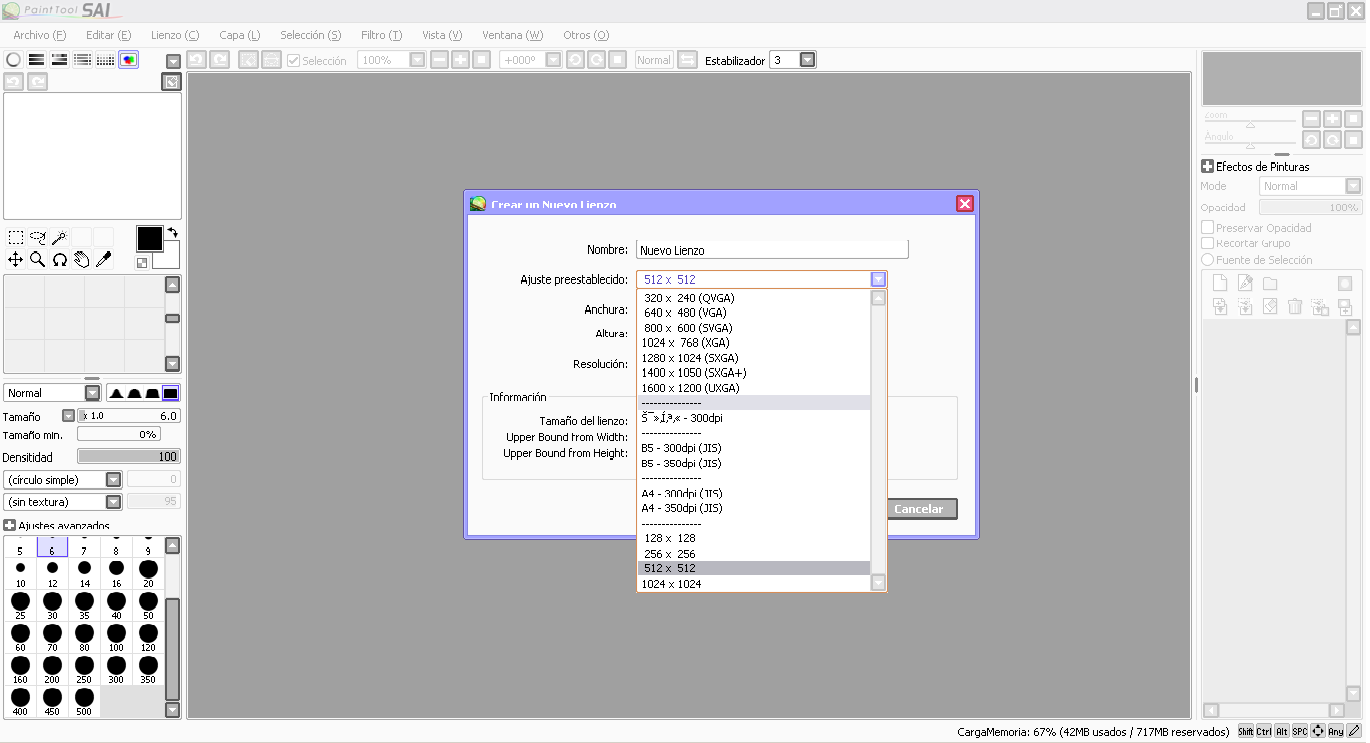Image resolution: width=1370 pixels, height=743 pixels.
Task: Click the Tamaño size slider
Action: (x=129, y=416)
